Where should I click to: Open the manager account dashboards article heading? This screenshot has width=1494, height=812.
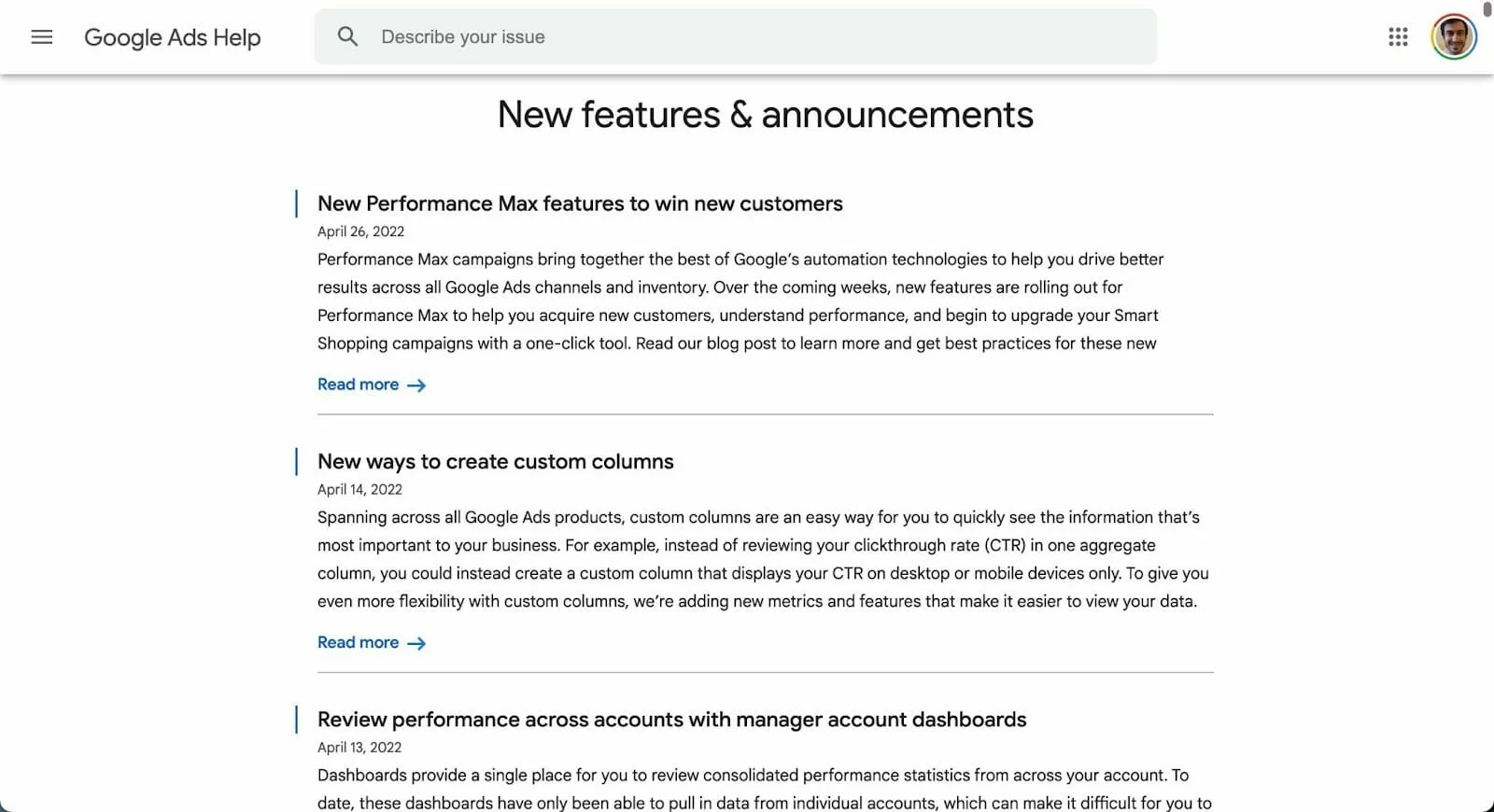[x=671, y=720]
